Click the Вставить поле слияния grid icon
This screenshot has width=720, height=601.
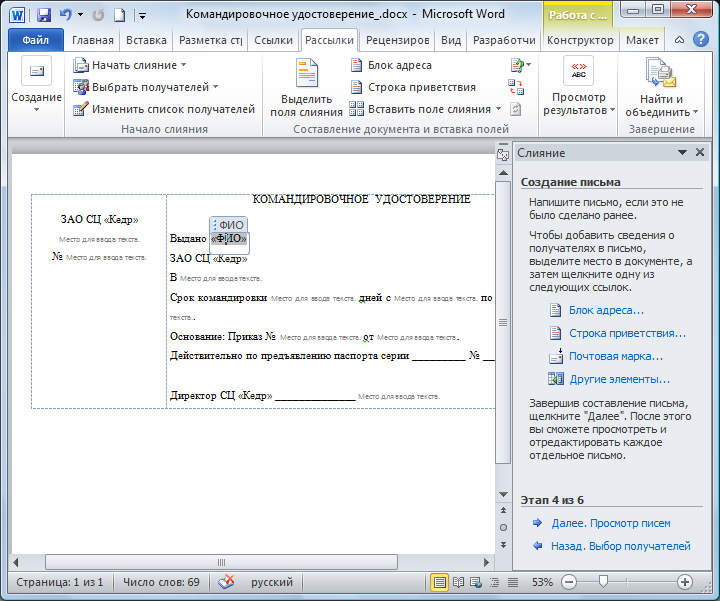pos(356,109)
